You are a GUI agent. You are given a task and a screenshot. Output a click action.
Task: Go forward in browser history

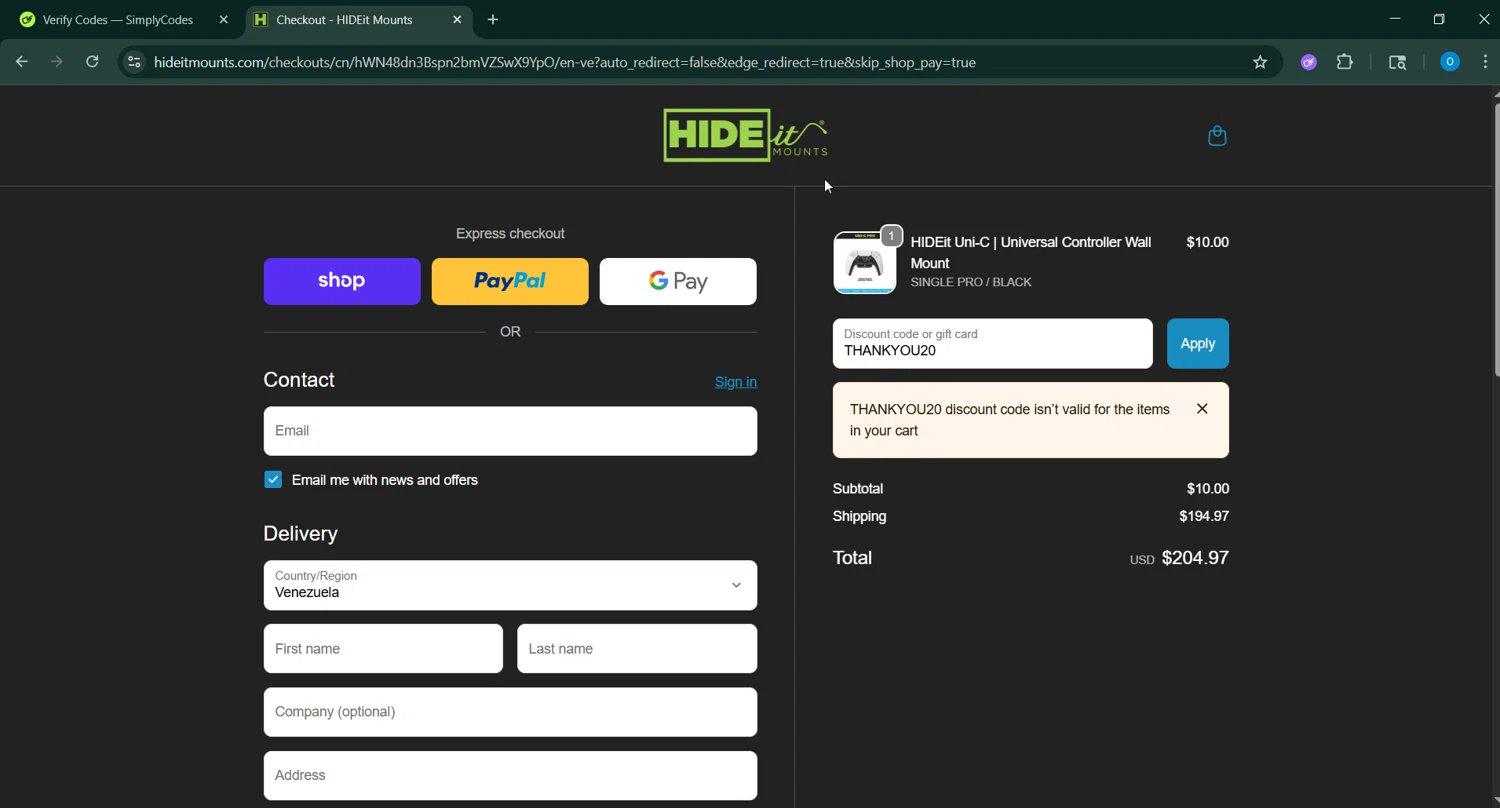[57, 62]
